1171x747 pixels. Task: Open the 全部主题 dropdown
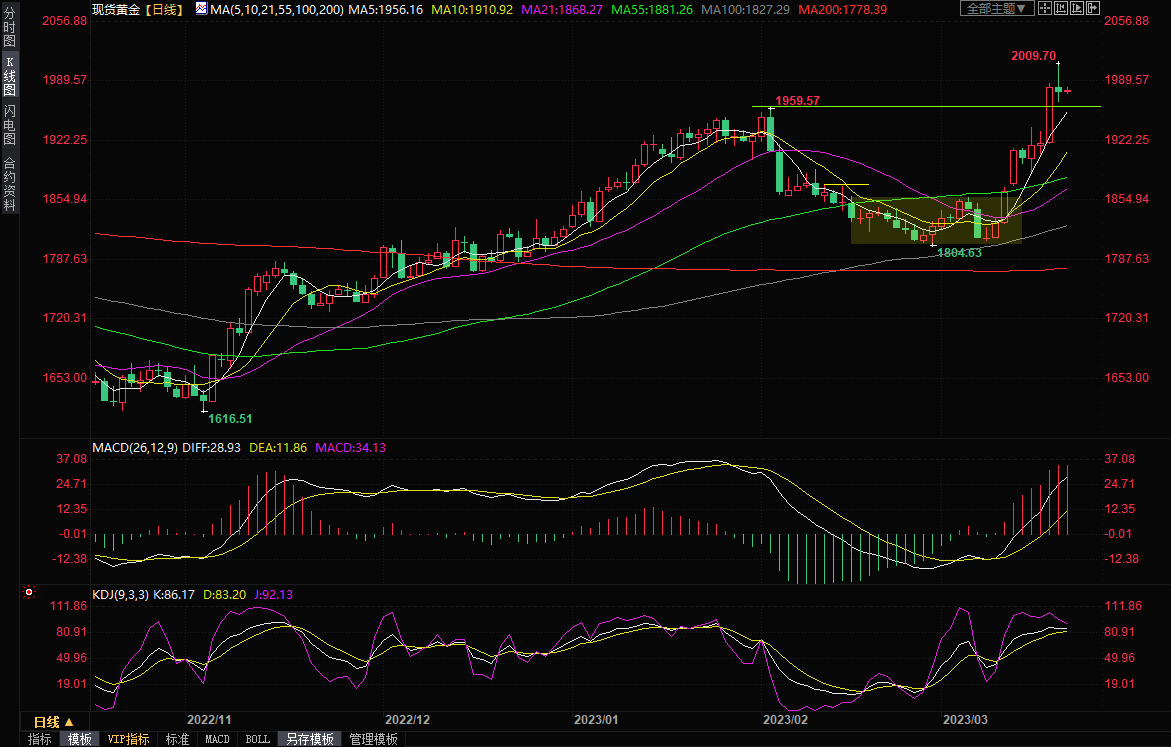(996, 8)
